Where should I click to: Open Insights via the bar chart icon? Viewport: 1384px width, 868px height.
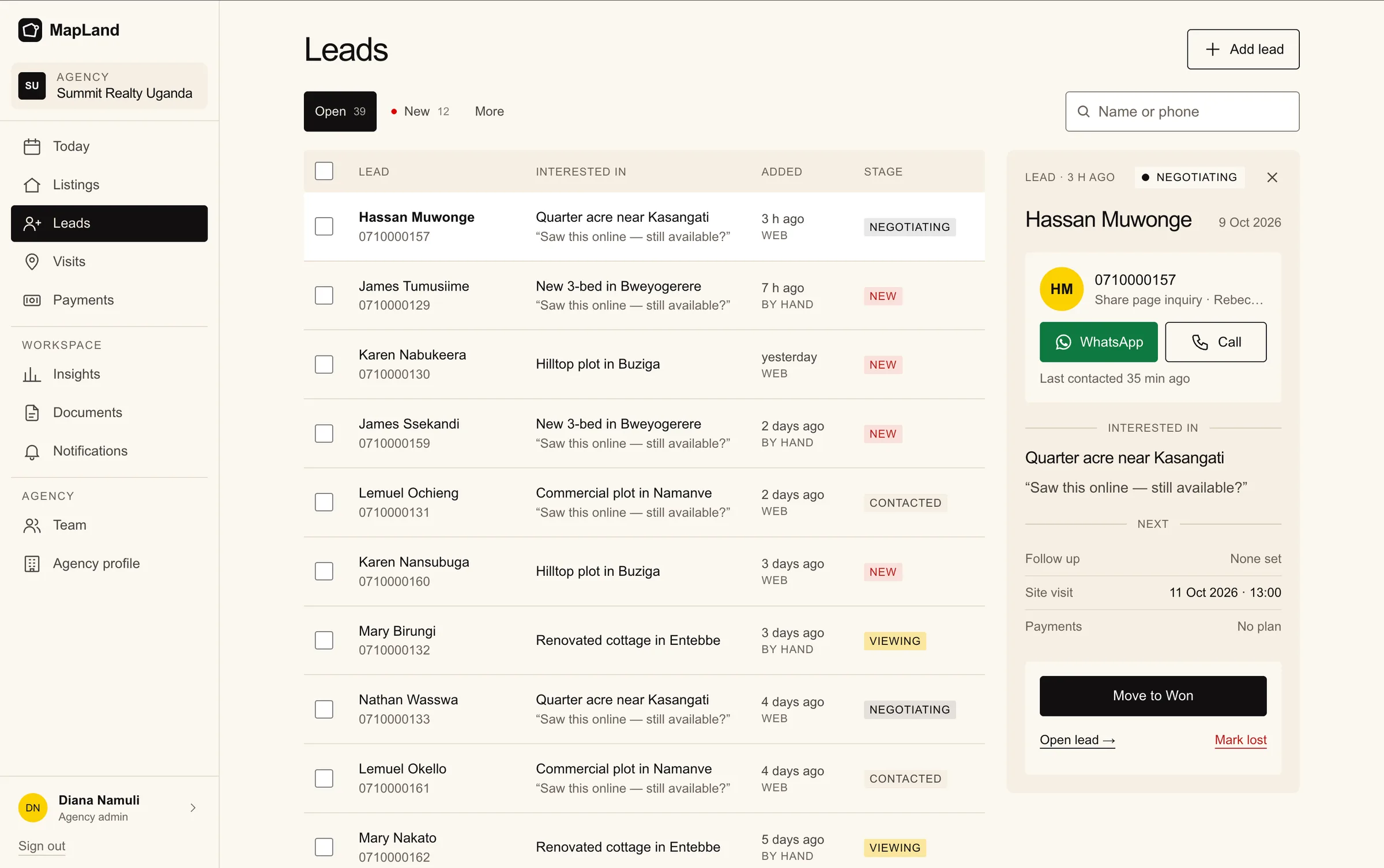coord(32,375)
